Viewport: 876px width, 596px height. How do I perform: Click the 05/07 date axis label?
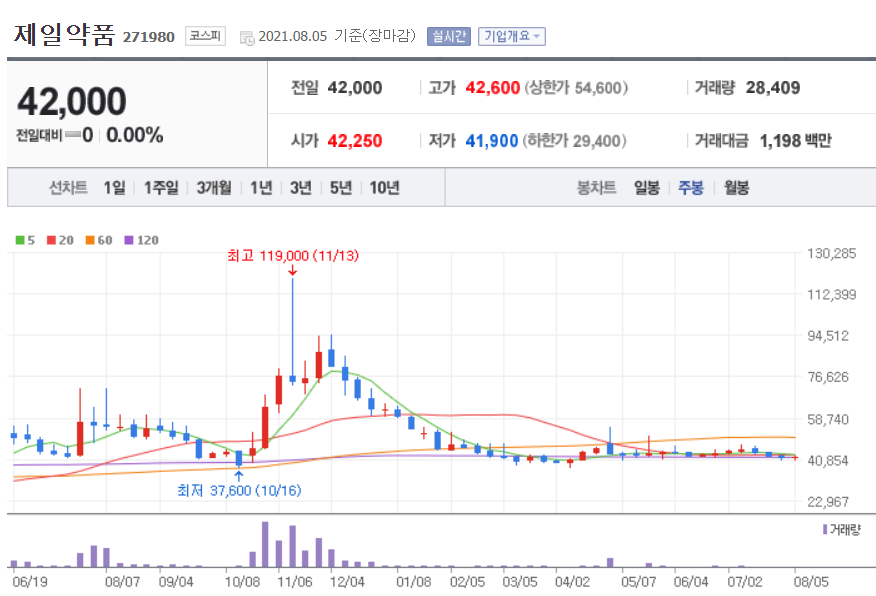click(x=639, y=582)
